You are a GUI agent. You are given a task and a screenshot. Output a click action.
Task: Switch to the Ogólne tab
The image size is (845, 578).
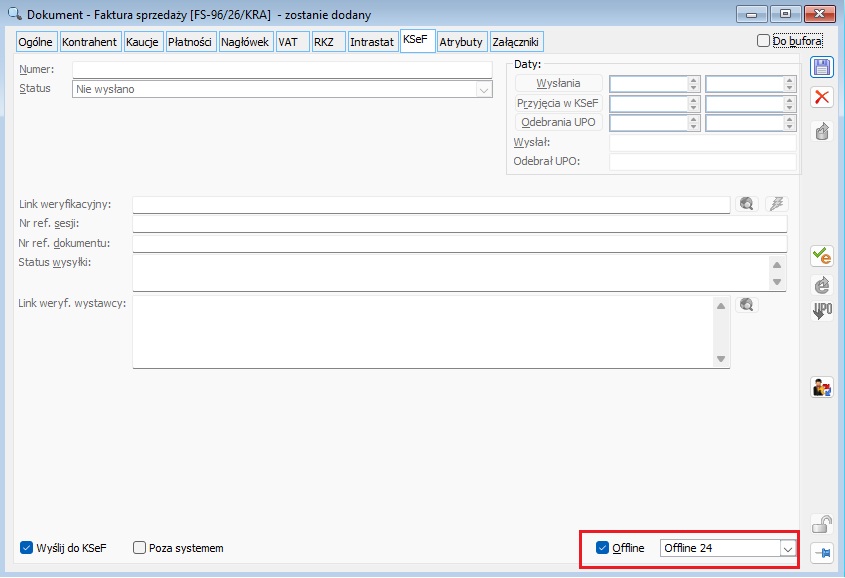click(37, 42)
